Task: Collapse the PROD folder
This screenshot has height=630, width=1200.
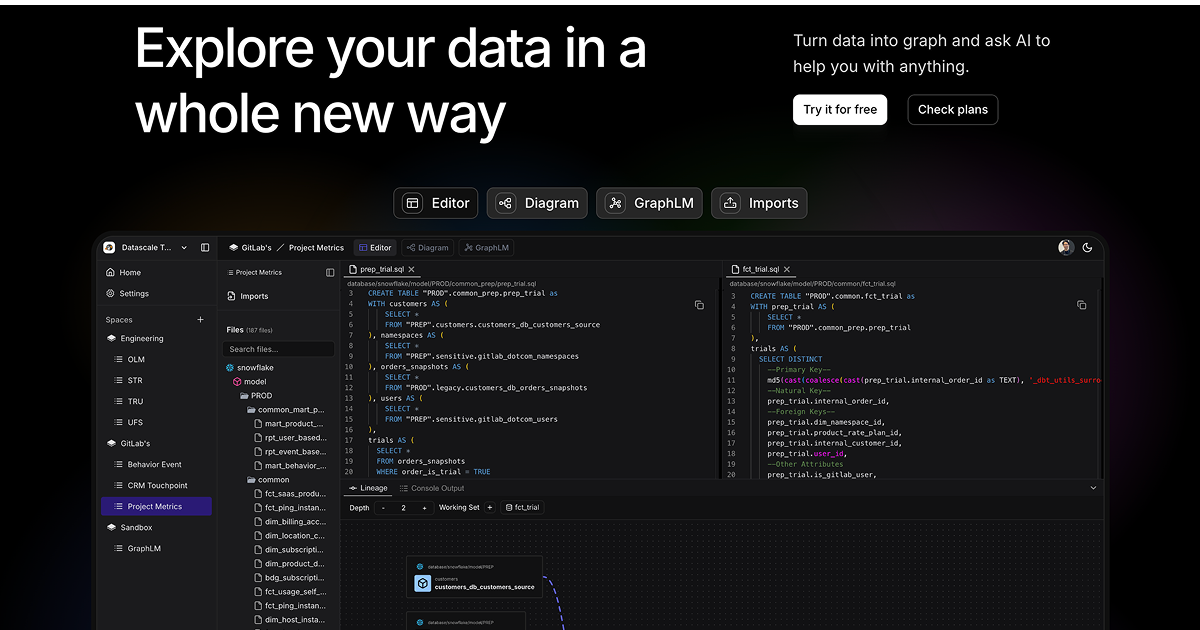Action: pos(256,395)
